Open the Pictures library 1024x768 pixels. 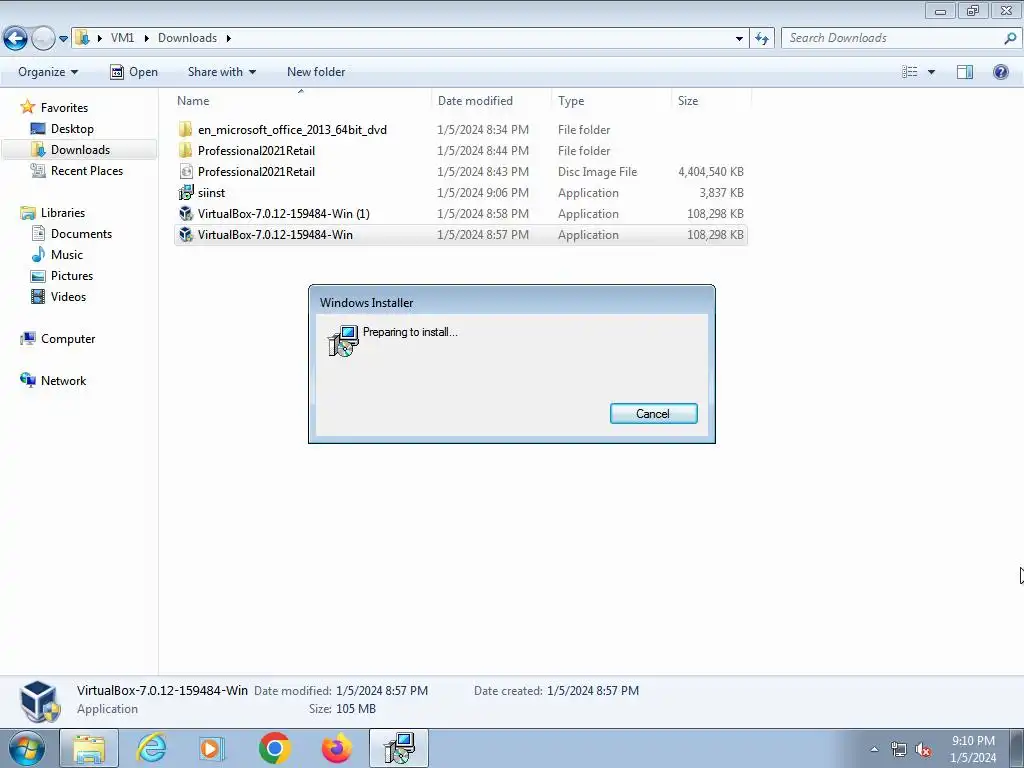(x=72, y=276)
